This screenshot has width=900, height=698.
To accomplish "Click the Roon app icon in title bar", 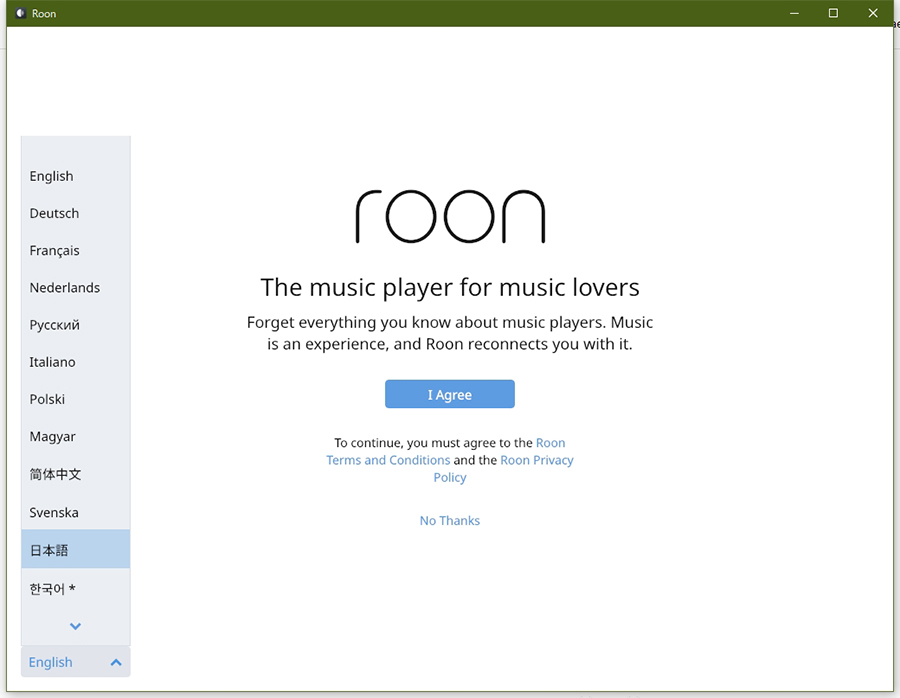I will click(x=19, y=13).
